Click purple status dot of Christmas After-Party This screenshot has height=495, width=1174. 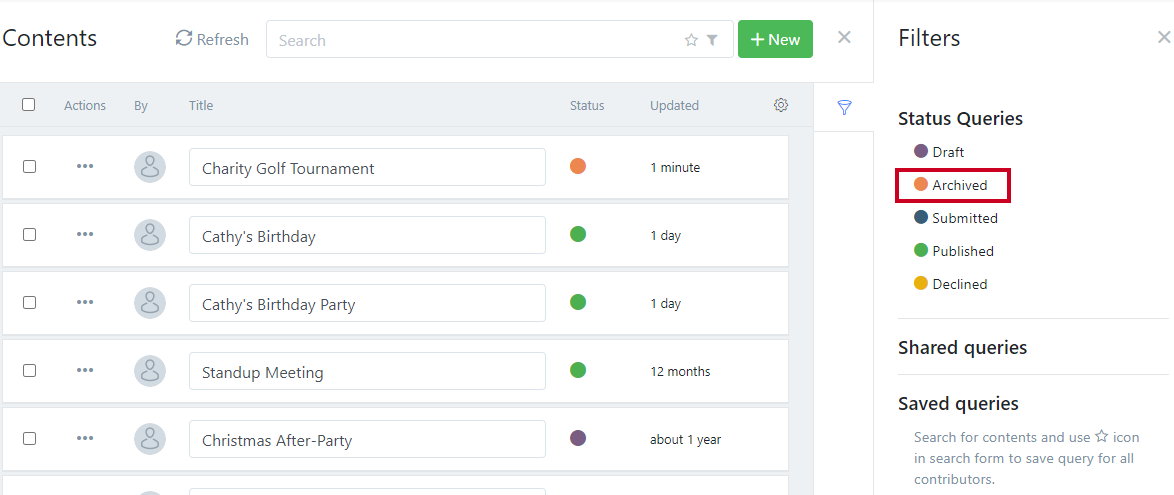coord(577,437)
